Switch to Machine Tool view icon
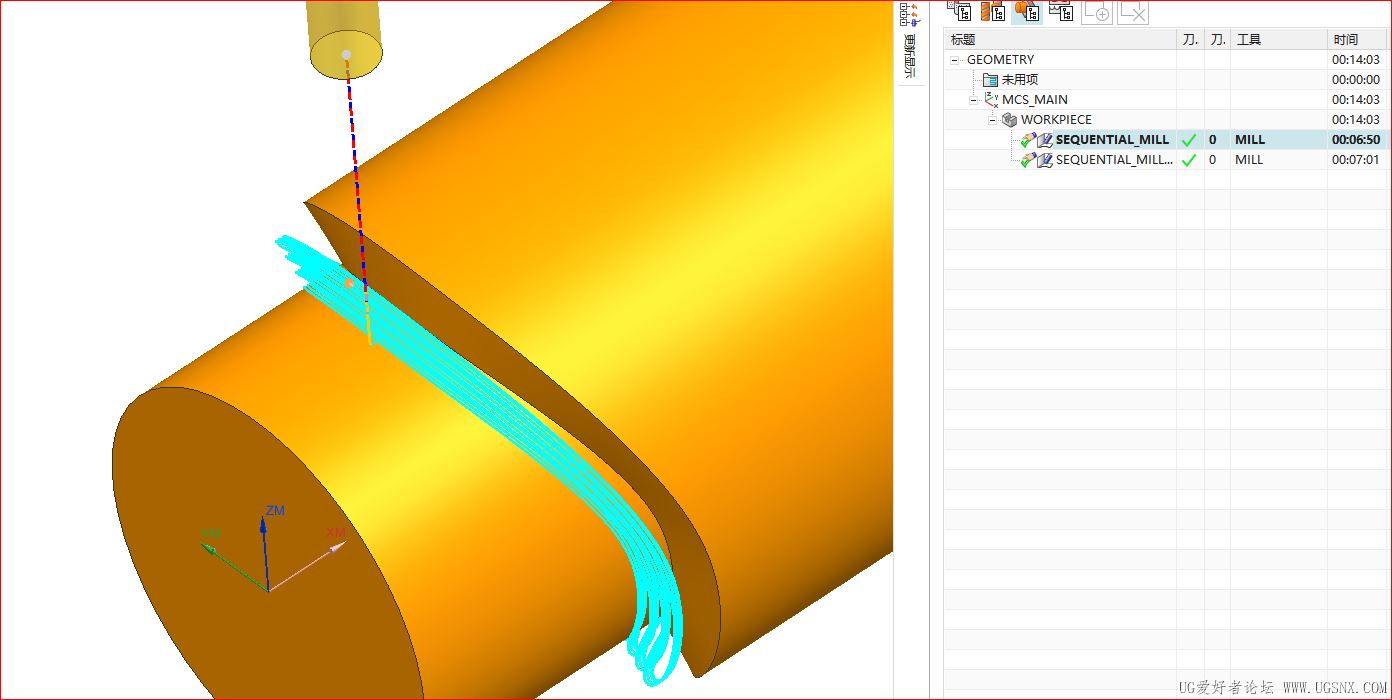 (993, 12)
